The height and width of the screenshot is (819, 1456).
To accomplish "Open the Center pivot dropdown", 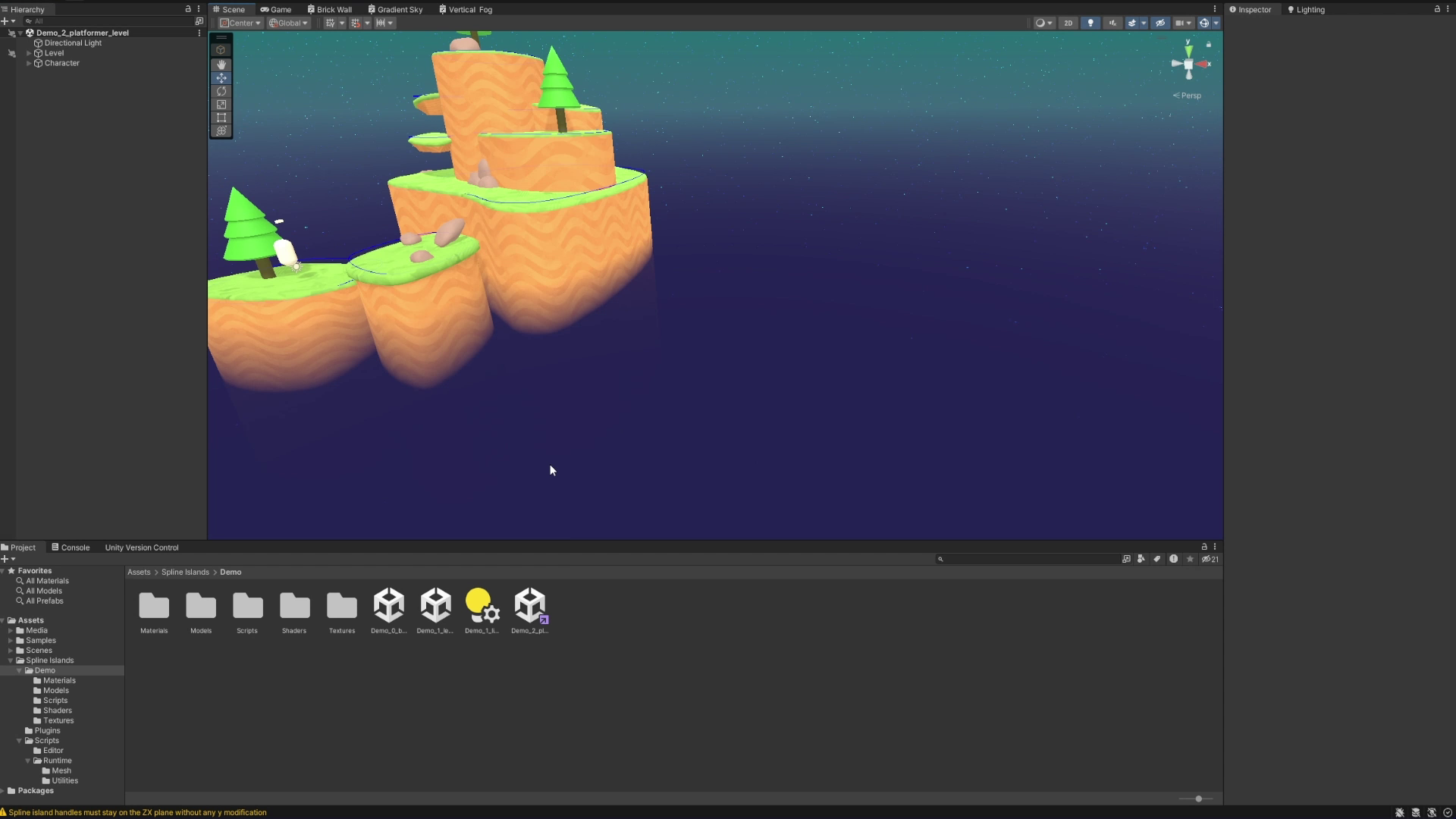I will 240,23.
